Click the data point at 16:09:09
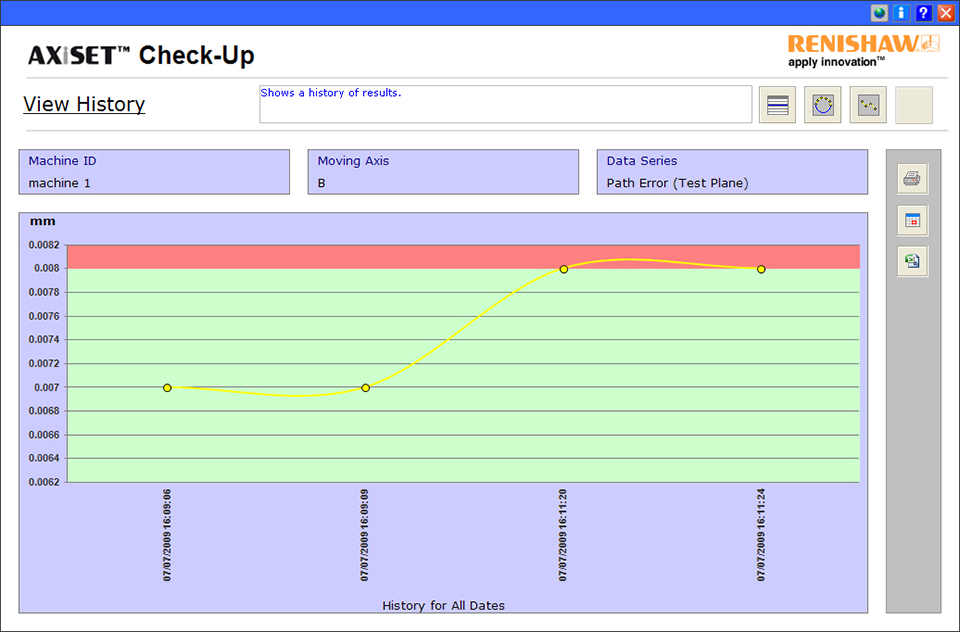Viewport: 960px width, 632px height. tap(365, 387)
